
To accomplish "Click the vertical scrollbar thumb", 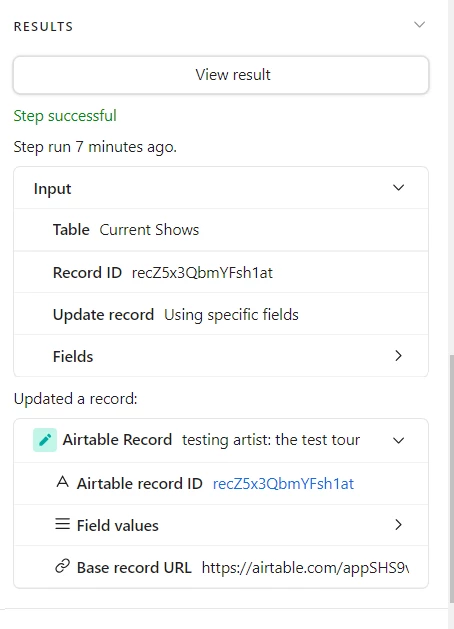I will coord(451,478).
